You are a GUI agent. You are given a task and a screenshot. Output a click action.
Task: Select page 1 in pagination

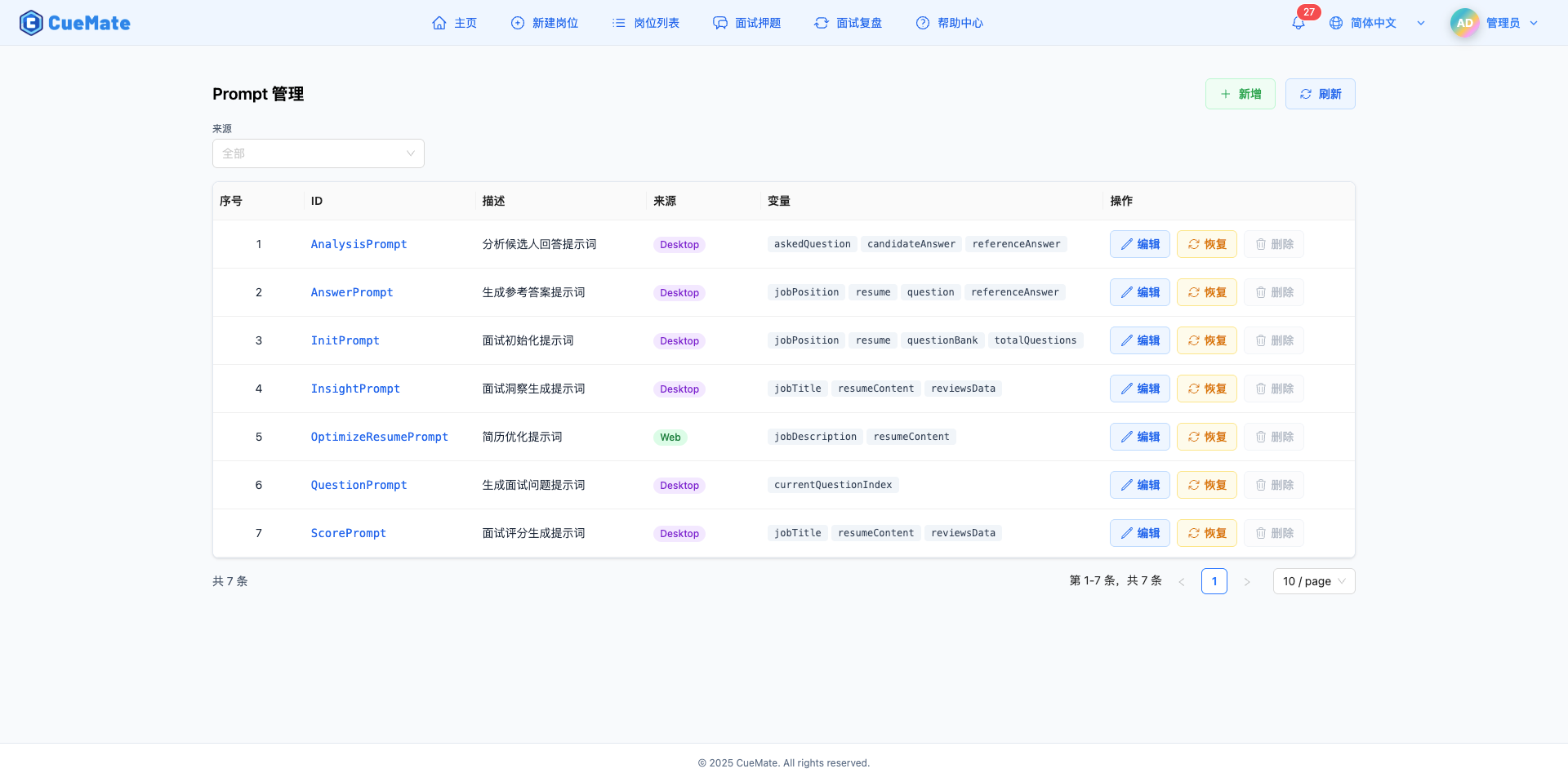pyautogui.click(x=1214, y=581)
